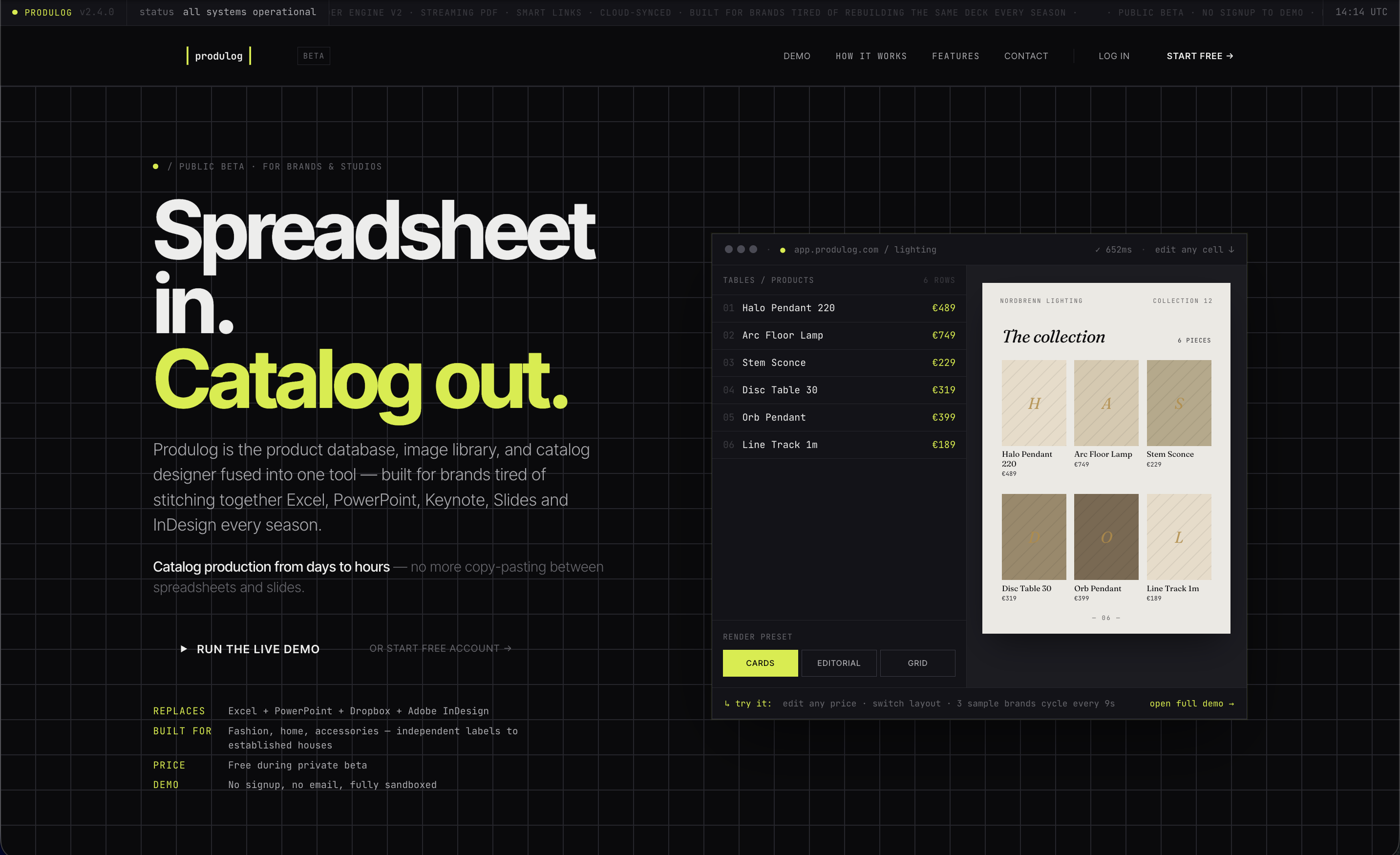The height and width of the screenshot is (855, 1400).
Task: Click the Stem Sconce row name
Action: pos(774,363)
